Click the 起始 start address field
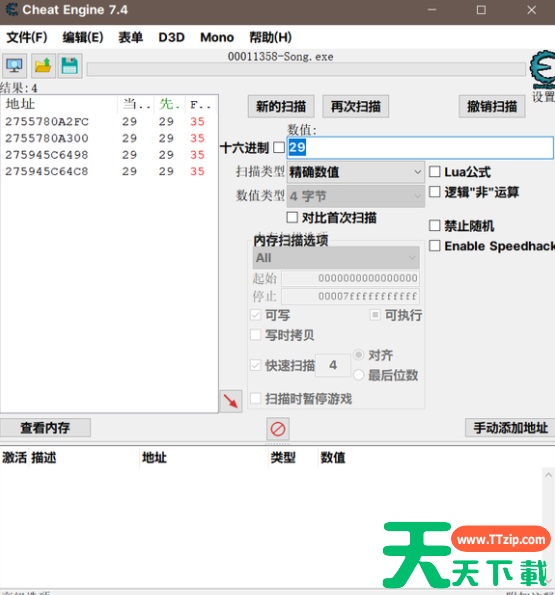Screen dimensions: 555x595 (x=351, y=278)
